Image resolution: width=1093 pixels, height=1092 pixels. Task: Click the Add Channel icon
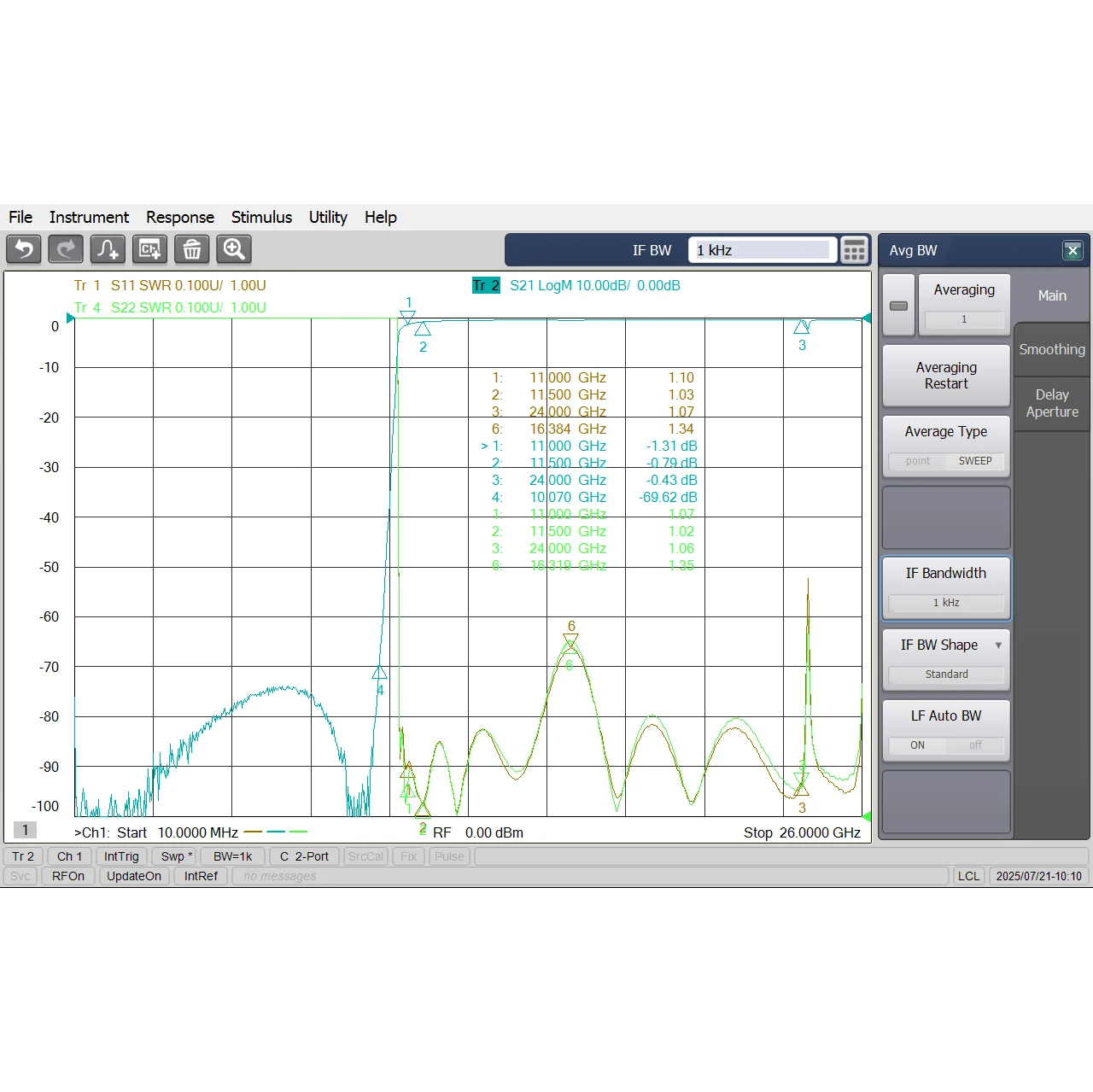[x=149, y=249]
